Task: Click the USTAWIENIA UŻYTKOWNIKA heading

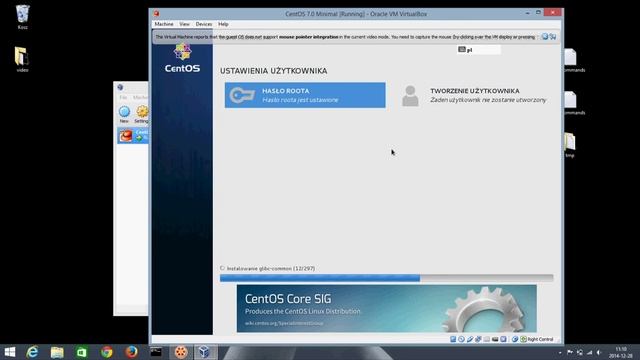Action: [273, 71]
